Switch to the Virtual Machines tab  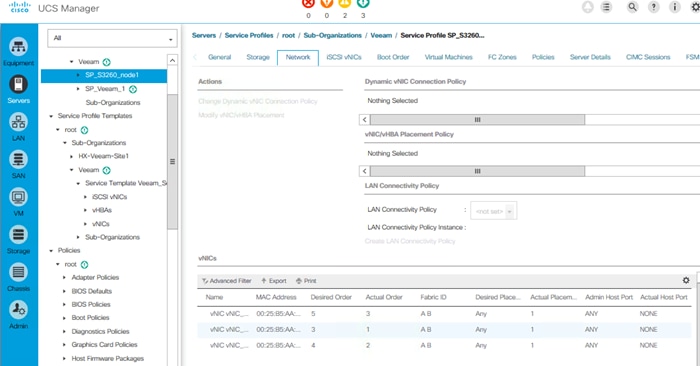pos(449,57)
